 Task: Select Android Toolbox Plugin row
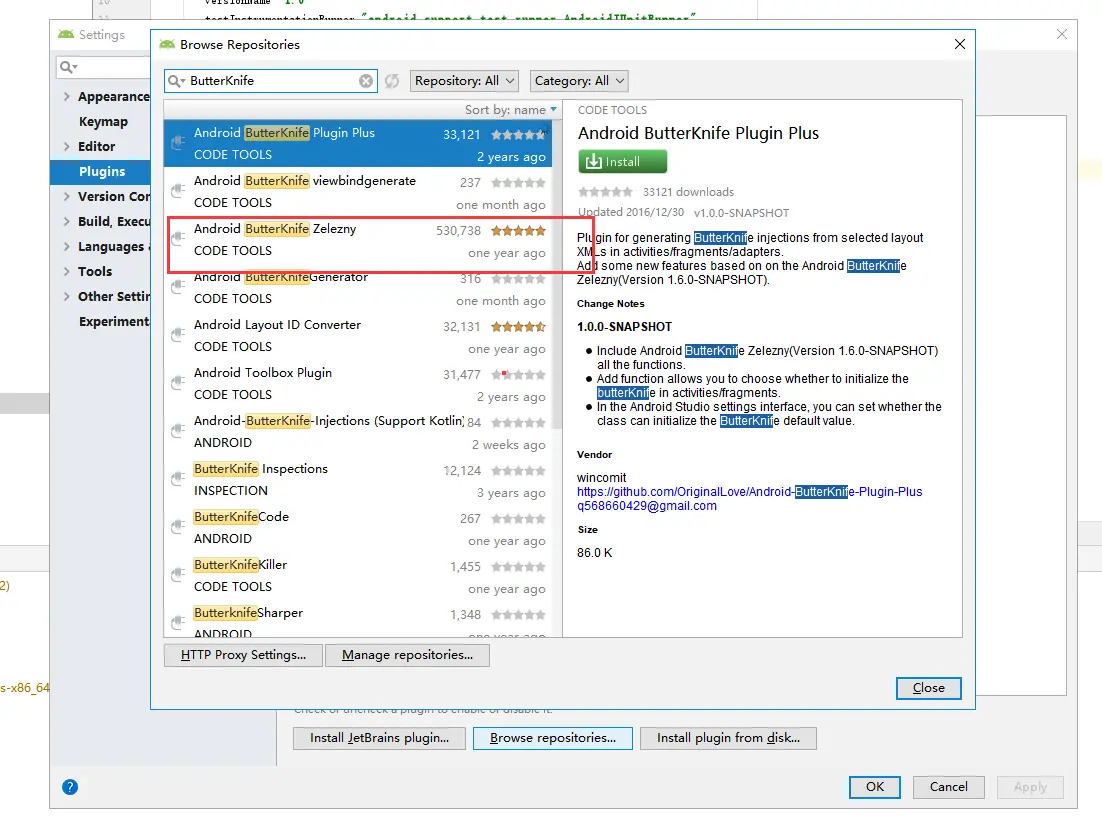pyautogui.click(x=358, y=384)
